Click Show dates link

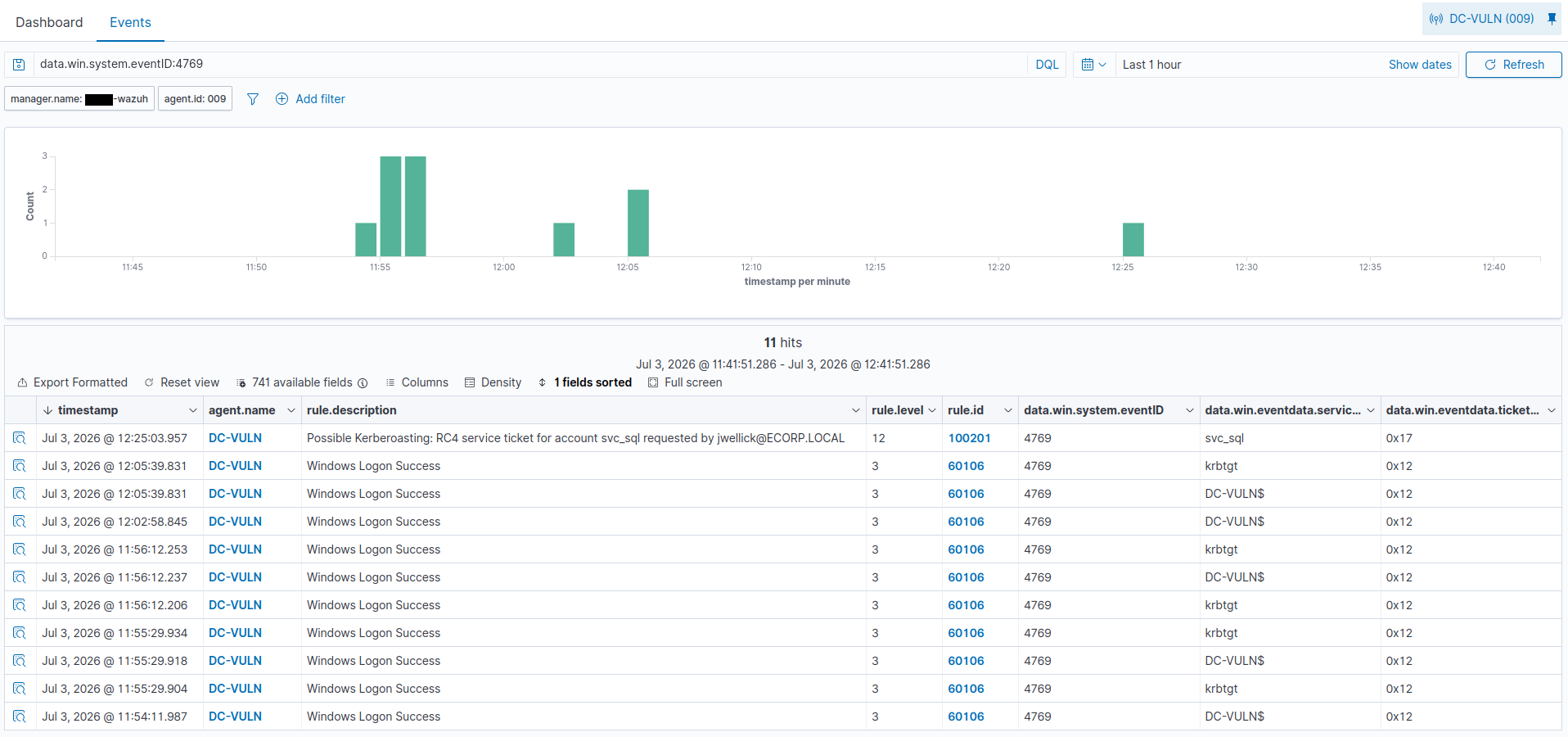pos(1420,65)
